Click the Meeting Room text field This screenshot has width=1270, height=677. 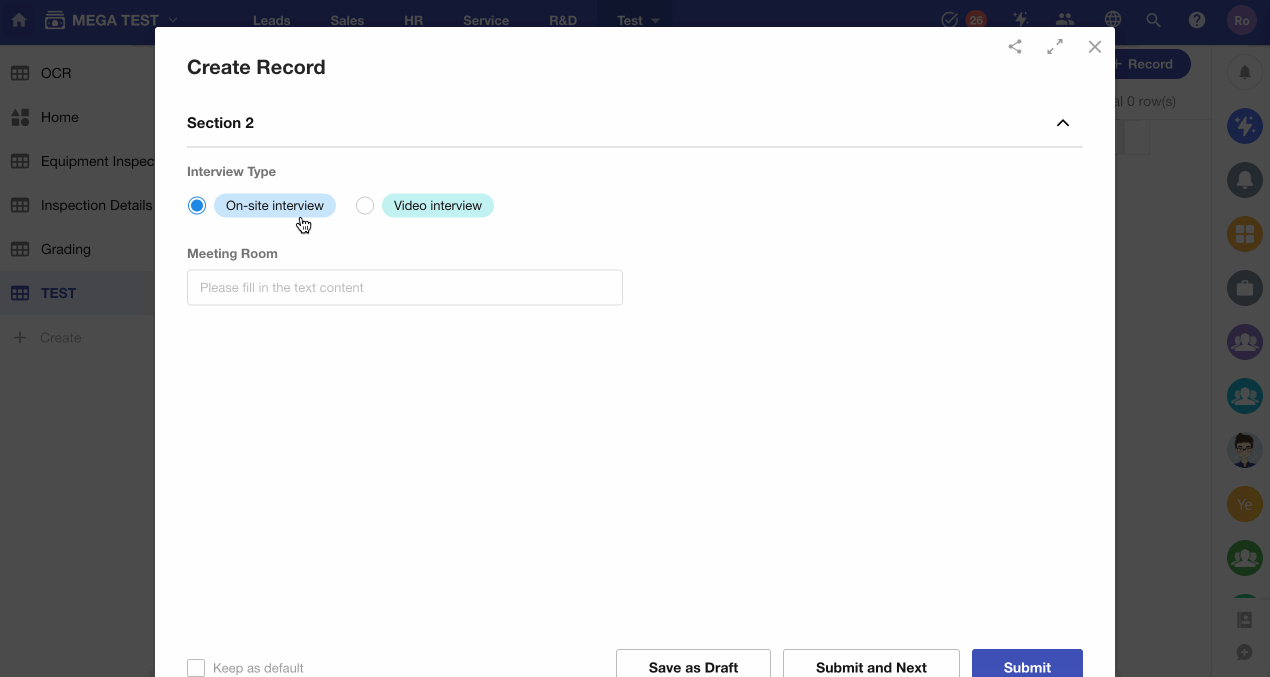[404, 288]
